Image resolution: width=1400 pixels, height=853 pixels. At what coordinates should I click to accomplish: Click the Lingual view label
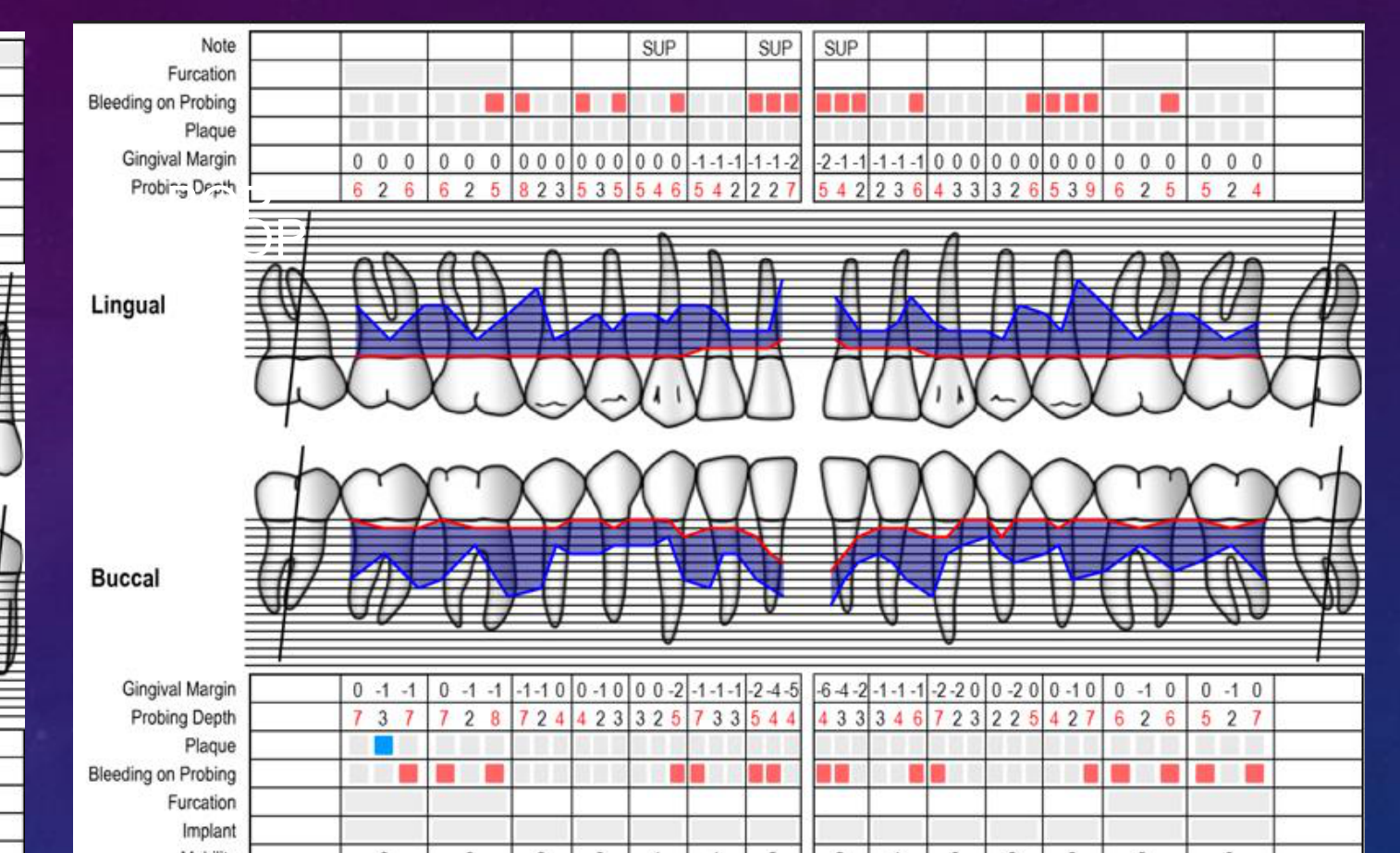[x=128, y=305]
